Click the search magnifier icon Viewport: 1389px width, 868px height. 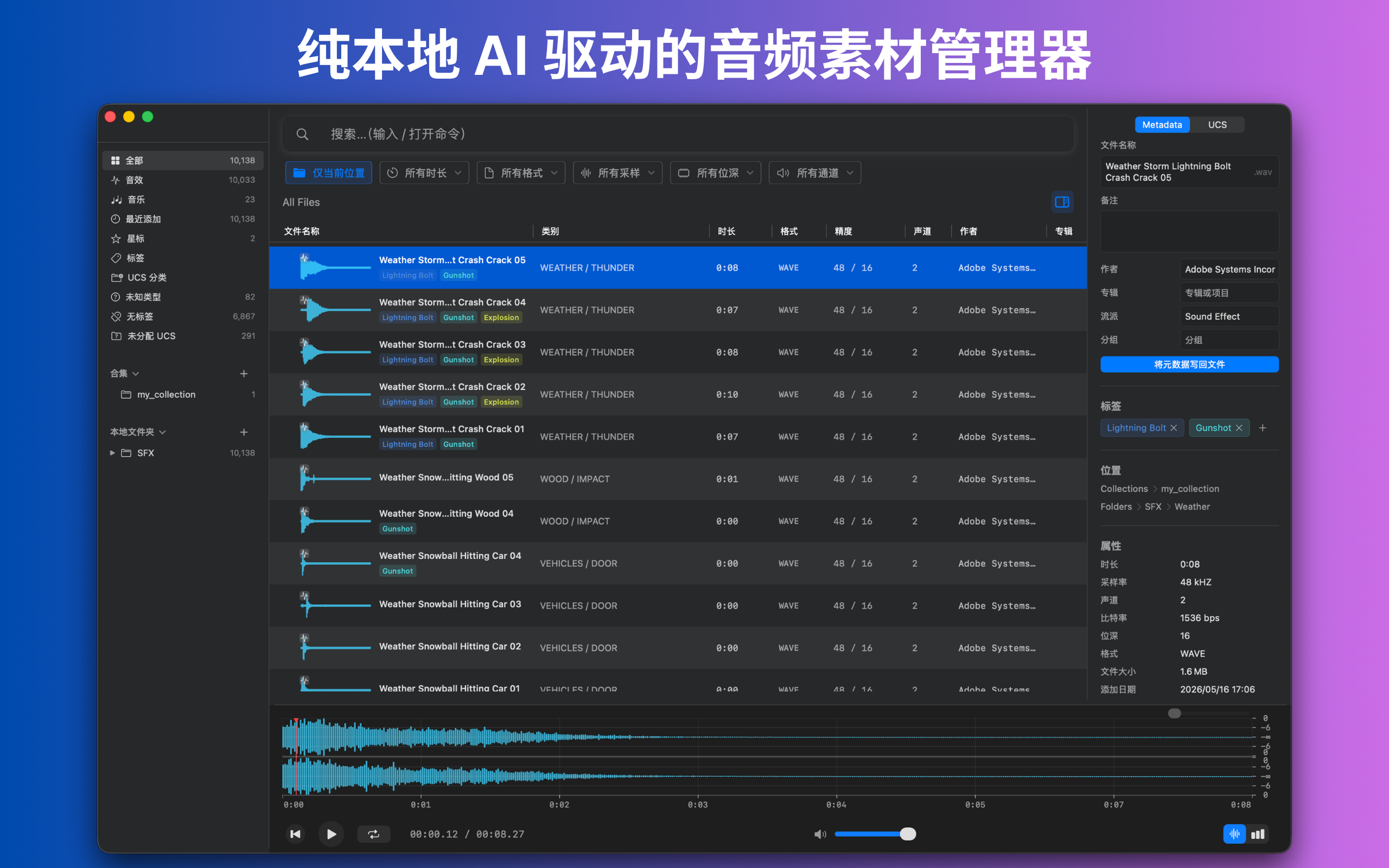pos(302,135)
